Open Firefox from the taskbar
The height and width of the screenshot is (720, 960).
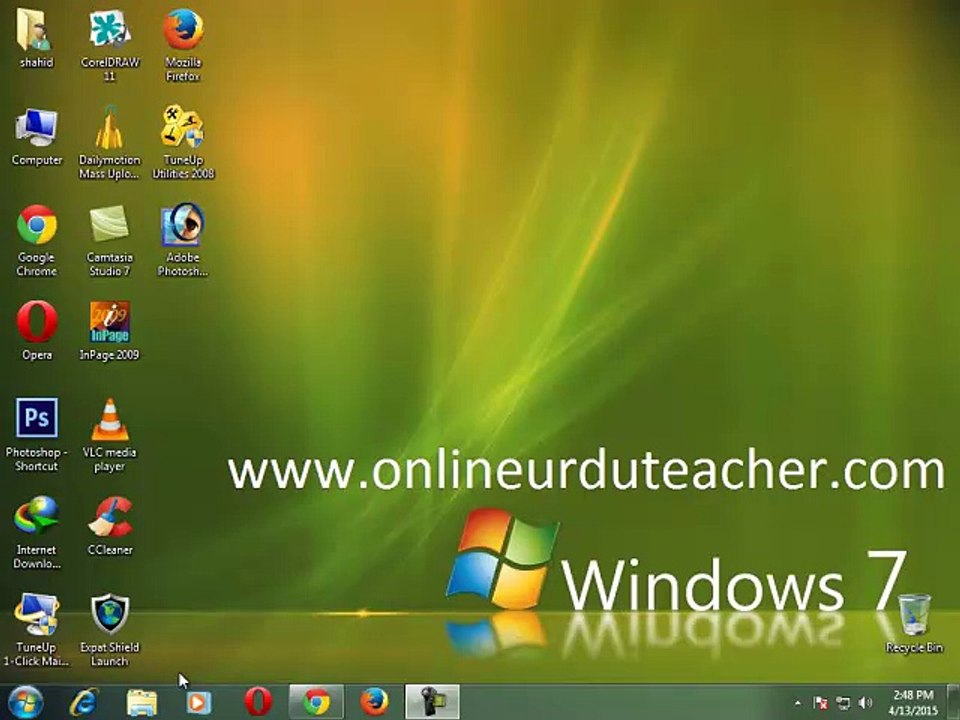click(x=374, y=702)
